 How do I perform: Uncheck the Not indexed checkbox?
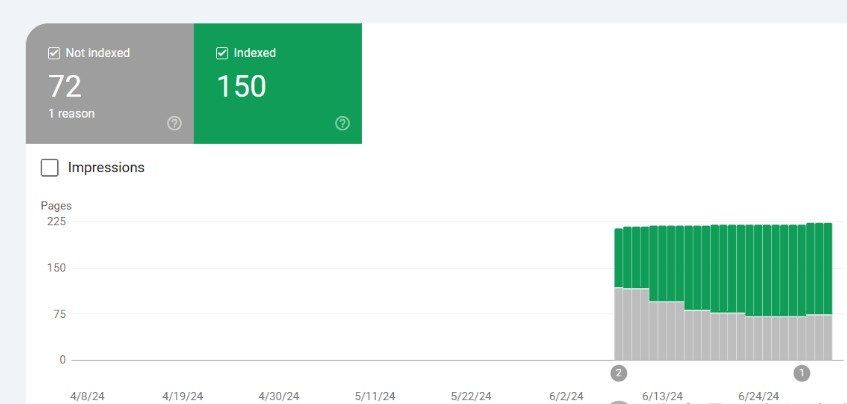coord(53,53)
